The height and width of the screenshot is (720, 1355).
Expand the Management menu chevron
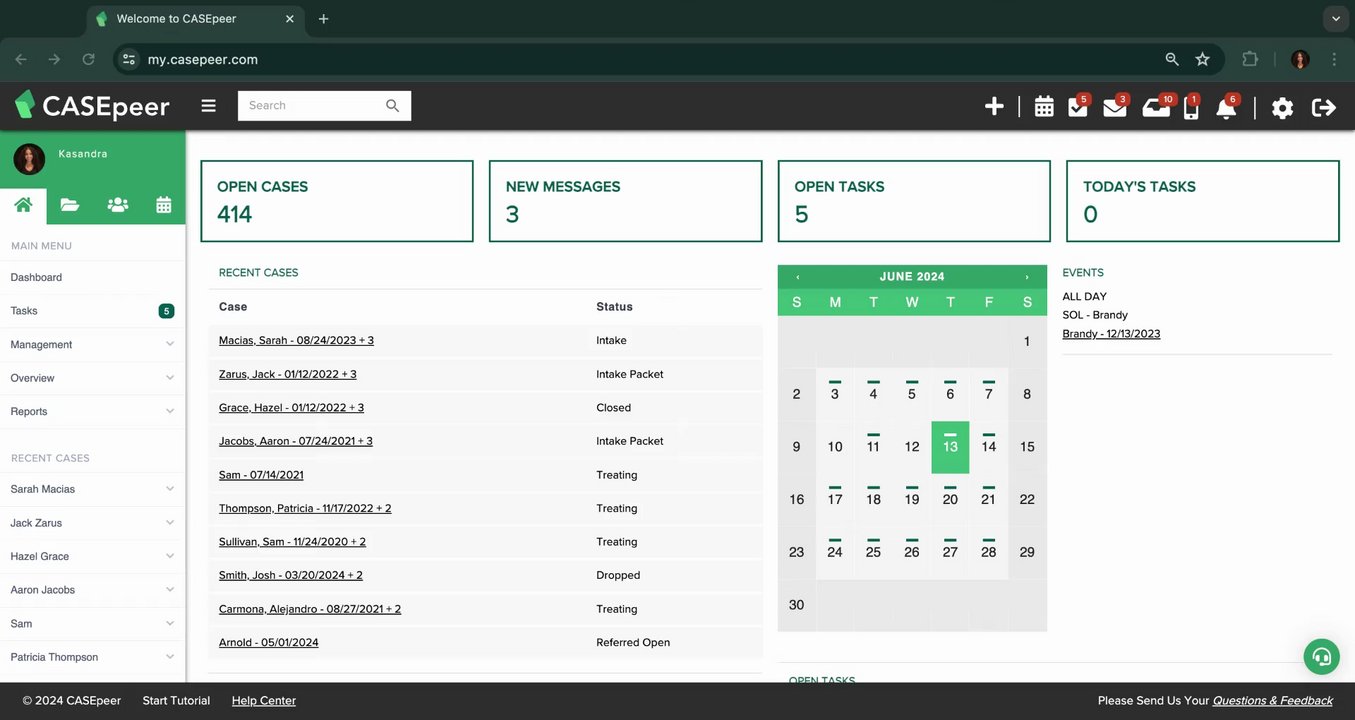tap(170, 344)
